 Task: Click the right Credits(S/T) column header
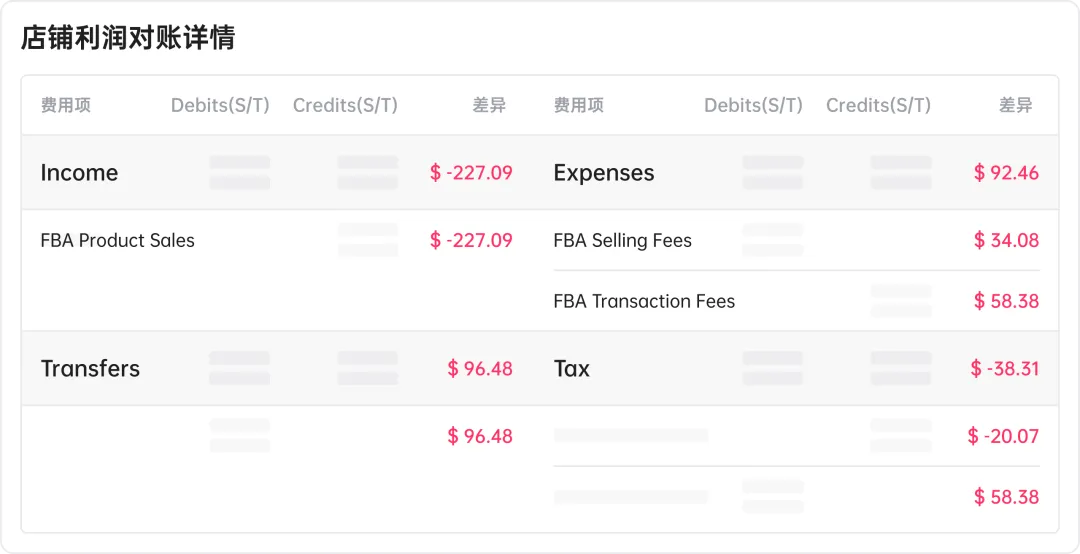point(878,105)
